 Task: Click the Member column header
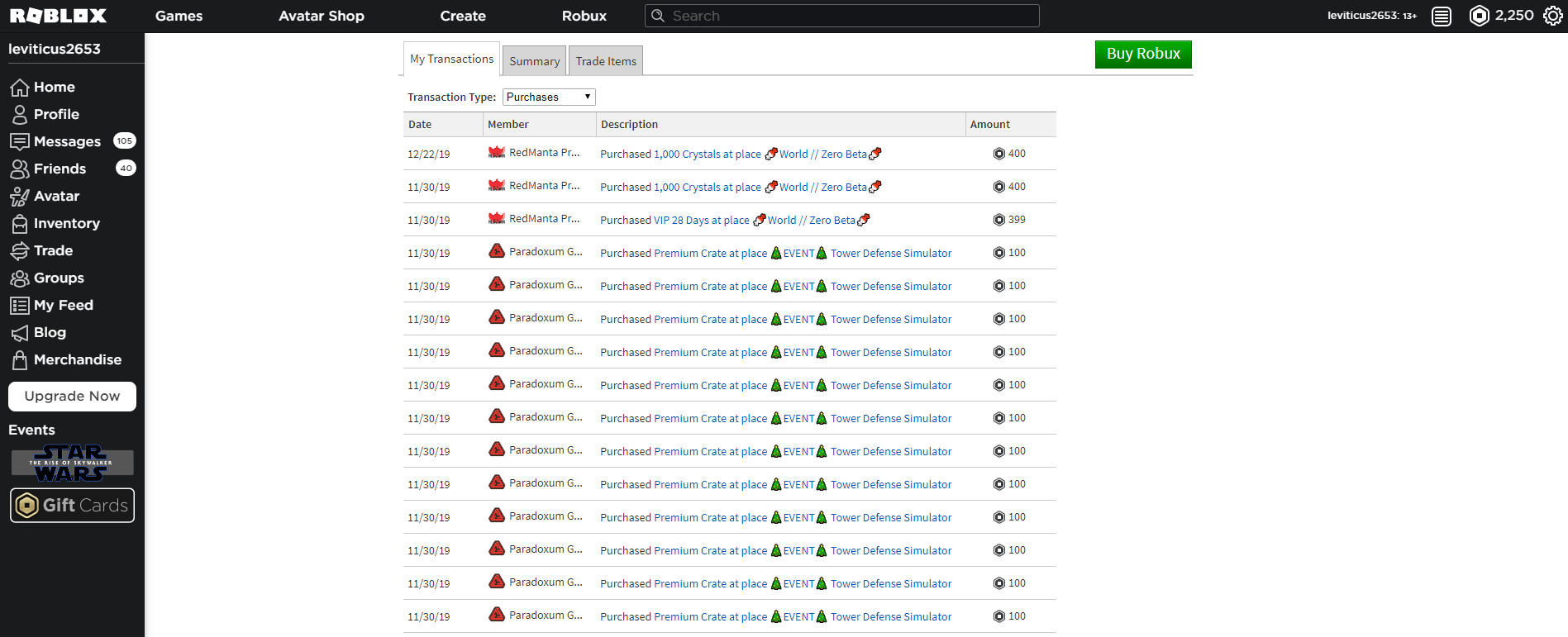[540, 125]
